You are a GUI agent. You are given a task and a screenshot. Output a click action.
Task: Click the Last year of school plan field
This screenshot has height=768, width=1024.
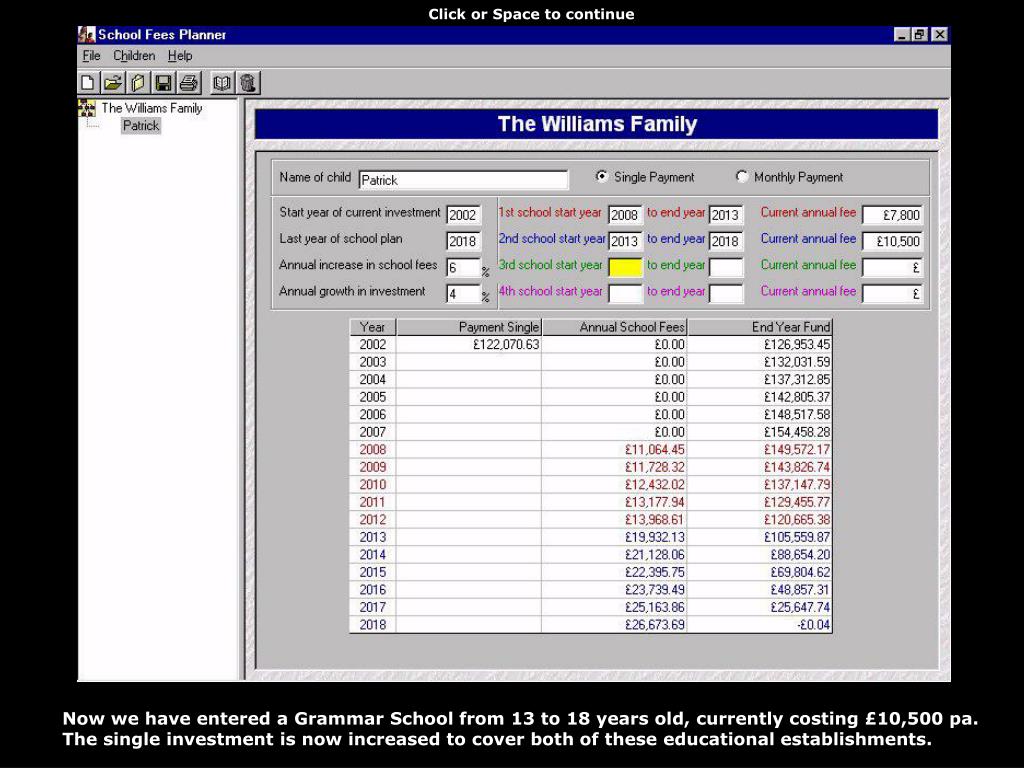tap(463, 241)
